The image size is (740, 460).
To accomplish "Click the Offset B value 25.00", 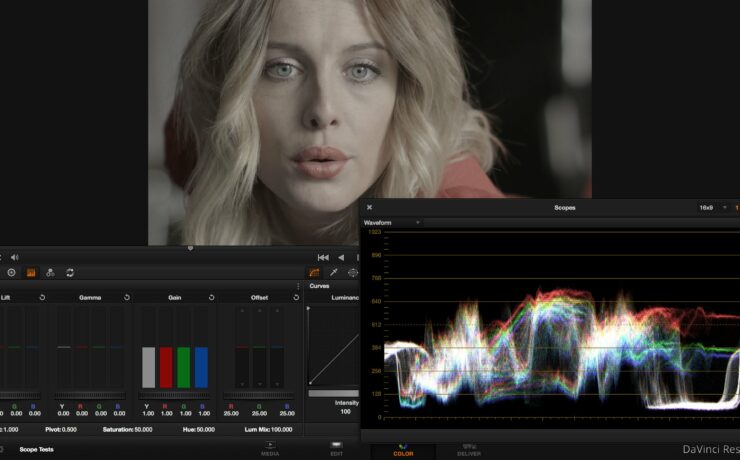I will click(287, 413).
